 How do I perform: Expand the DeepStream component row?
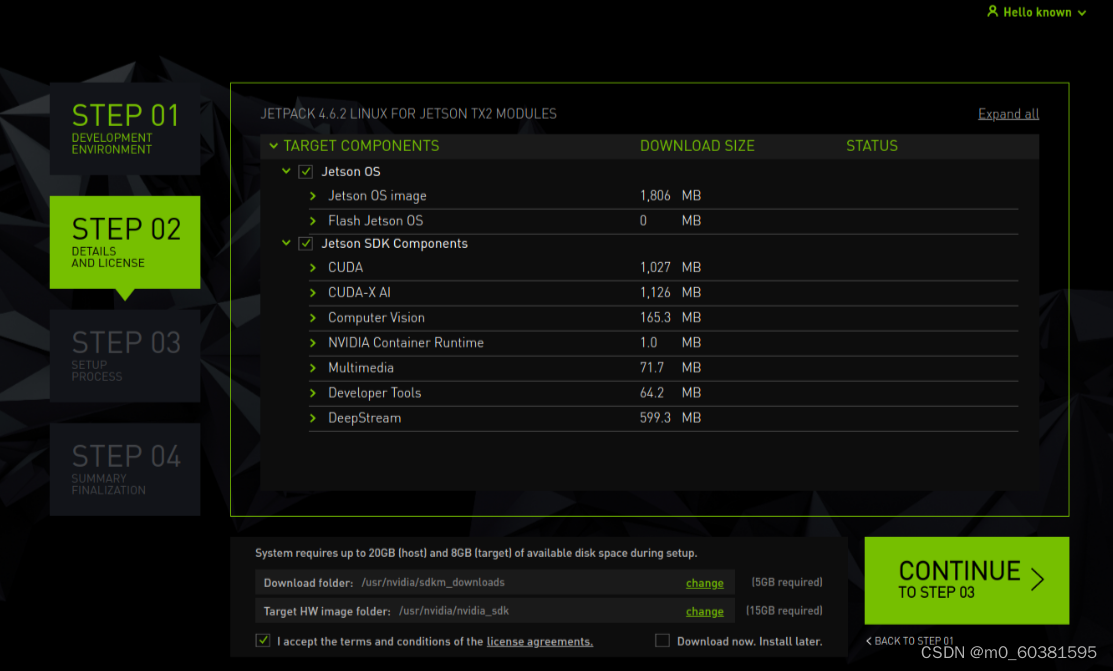[x=312, y=418]
